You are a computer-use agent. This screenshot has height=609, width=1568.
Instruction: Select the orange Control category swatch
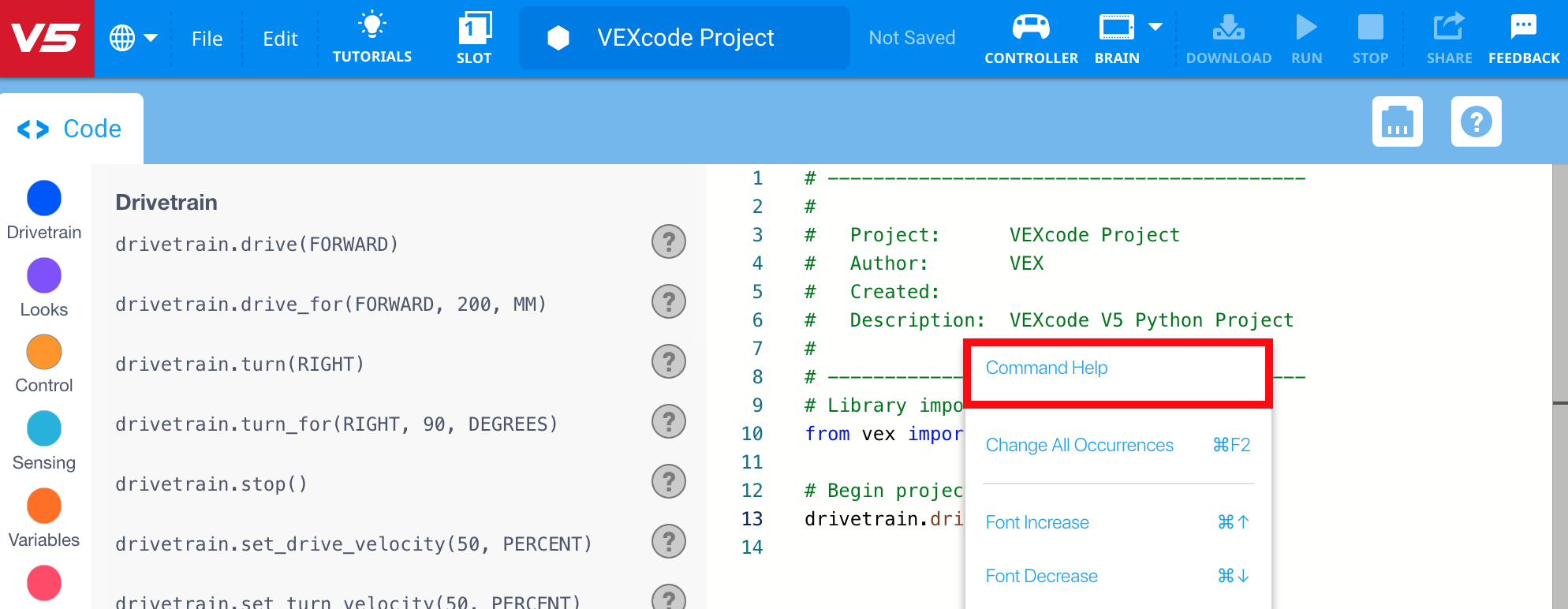point(44,352)
